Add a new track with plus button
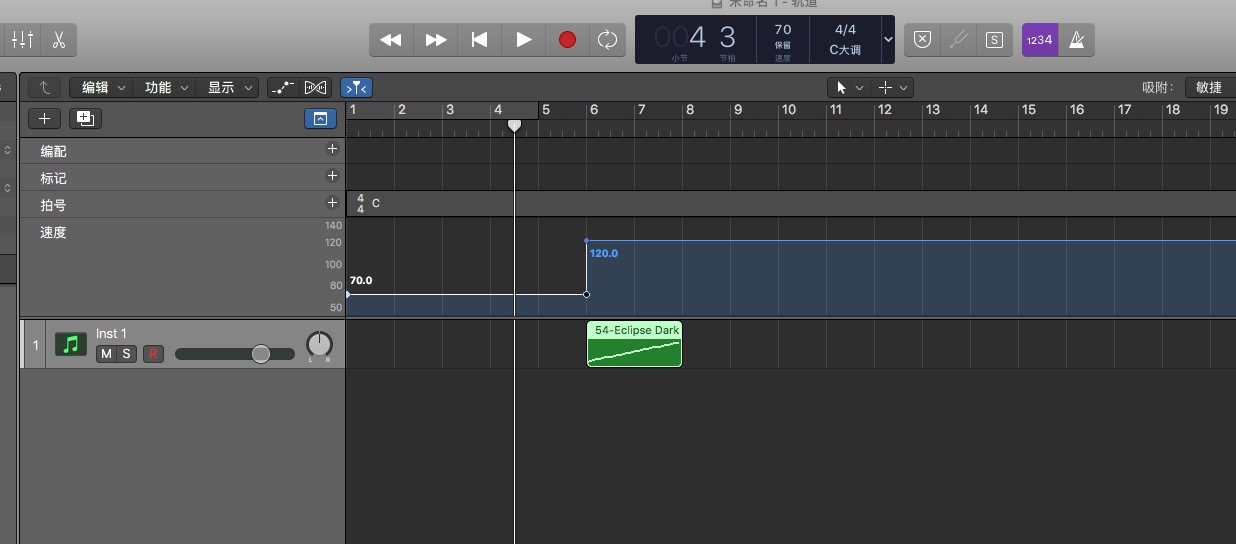The image size is (1236, 544). 44,118
